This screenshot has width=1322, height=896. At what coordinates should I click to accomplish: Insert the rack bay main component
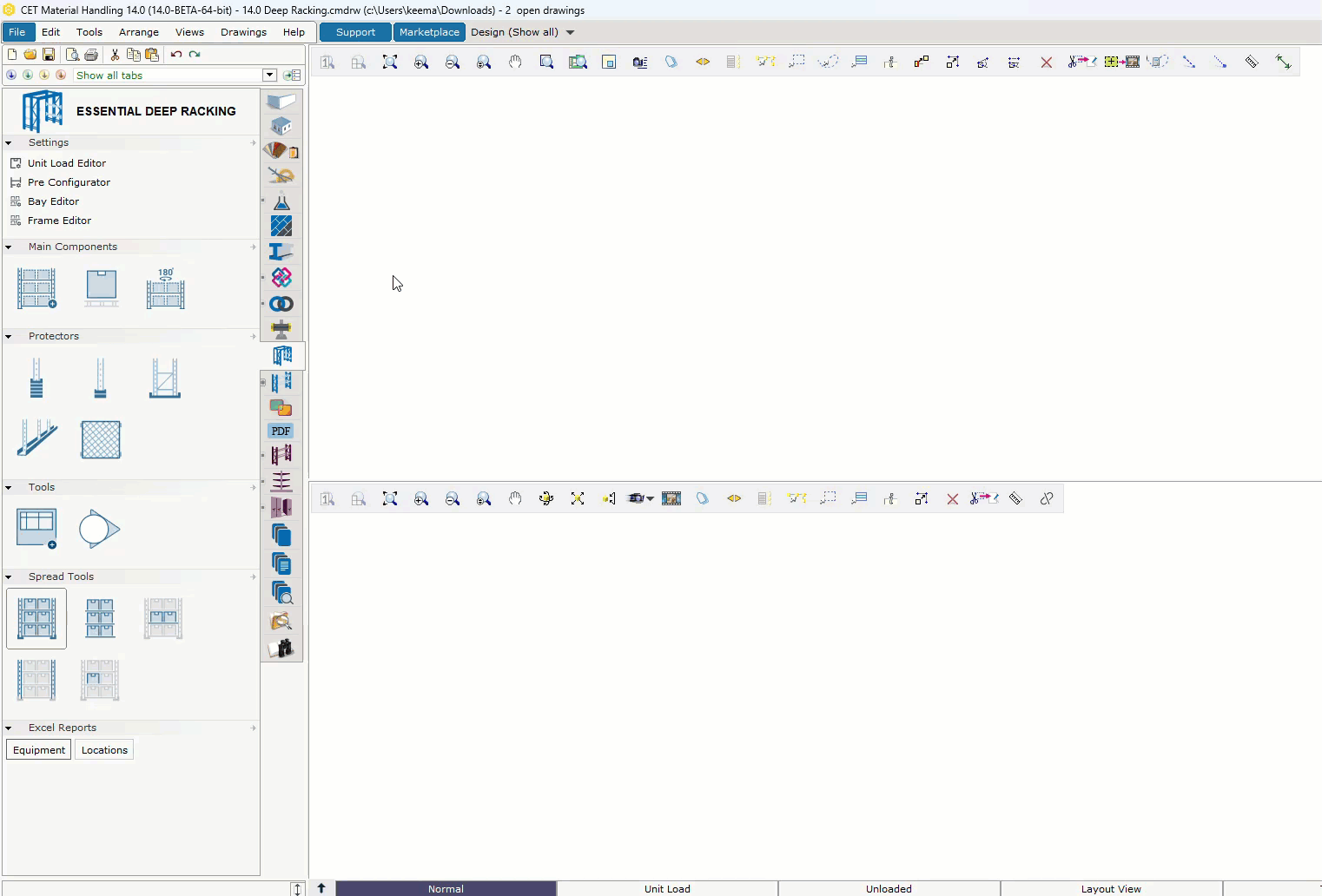(x=36, y=288)
